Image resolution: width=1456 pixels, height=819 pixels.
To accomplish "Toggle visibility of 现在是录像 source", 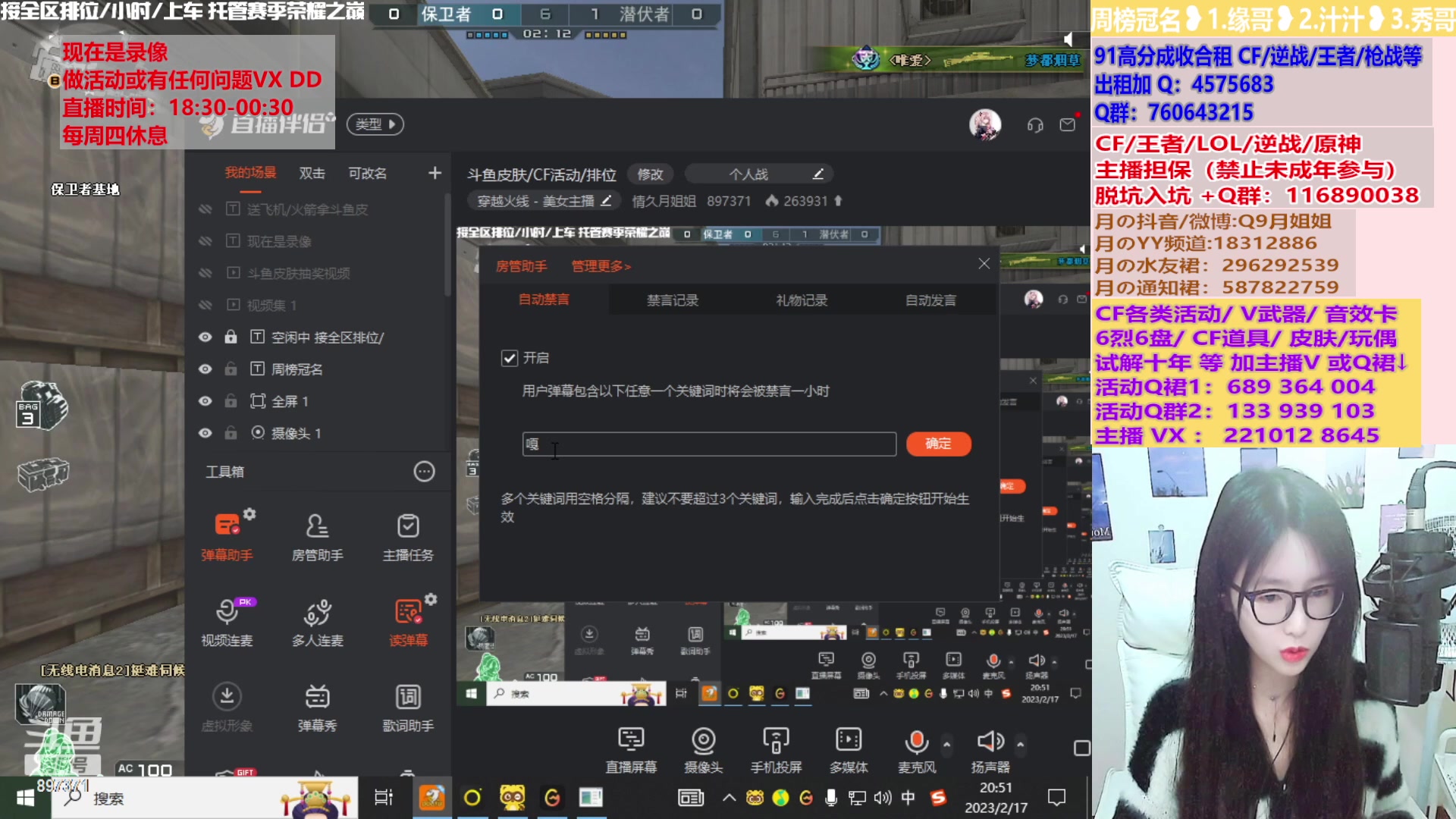I will [205, 241].
